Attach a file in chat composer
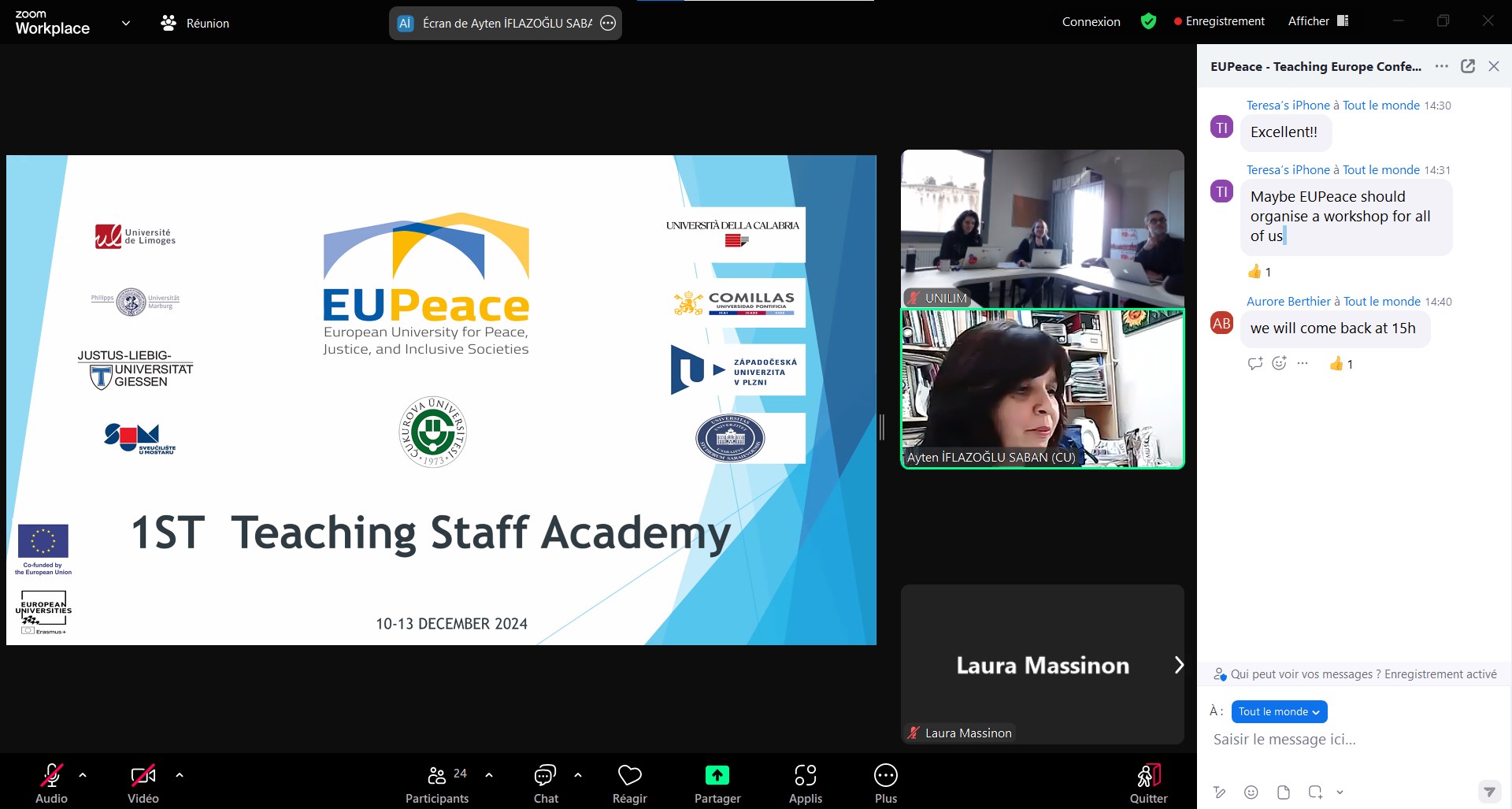The height and width of the screenshot is (809, 1512). pos(1284,792)
